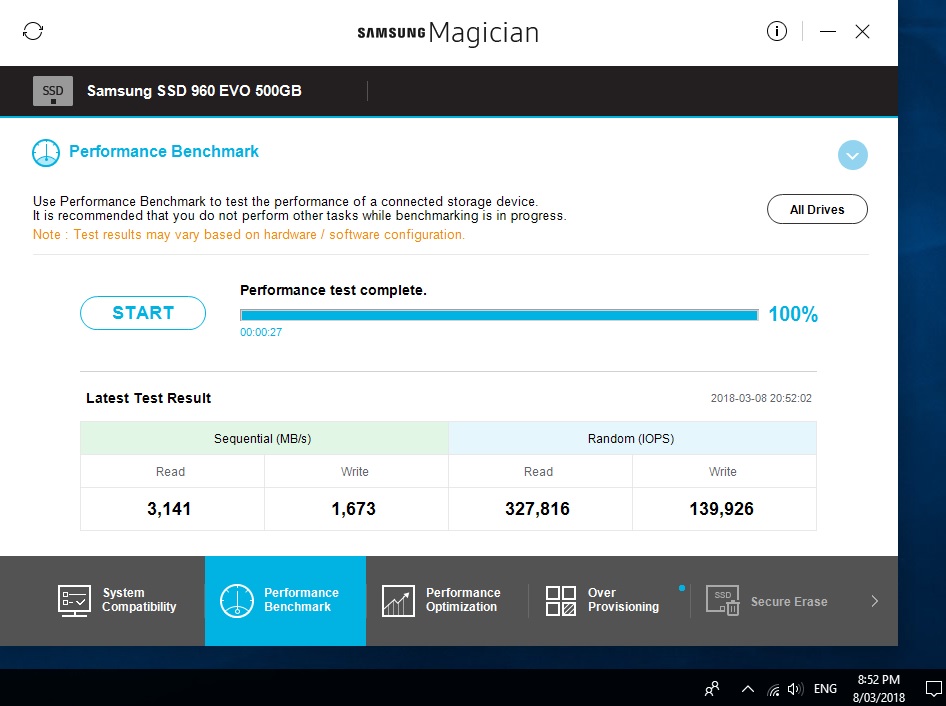Open the Over Provisioning tab

click(x=609, y=600)
